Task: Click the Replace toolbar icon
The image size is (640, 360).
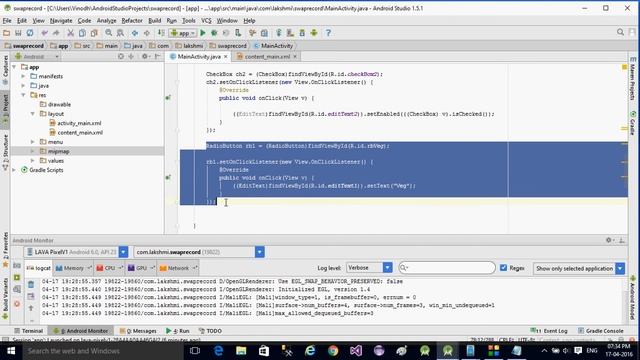Action: (x=120, y=33)
